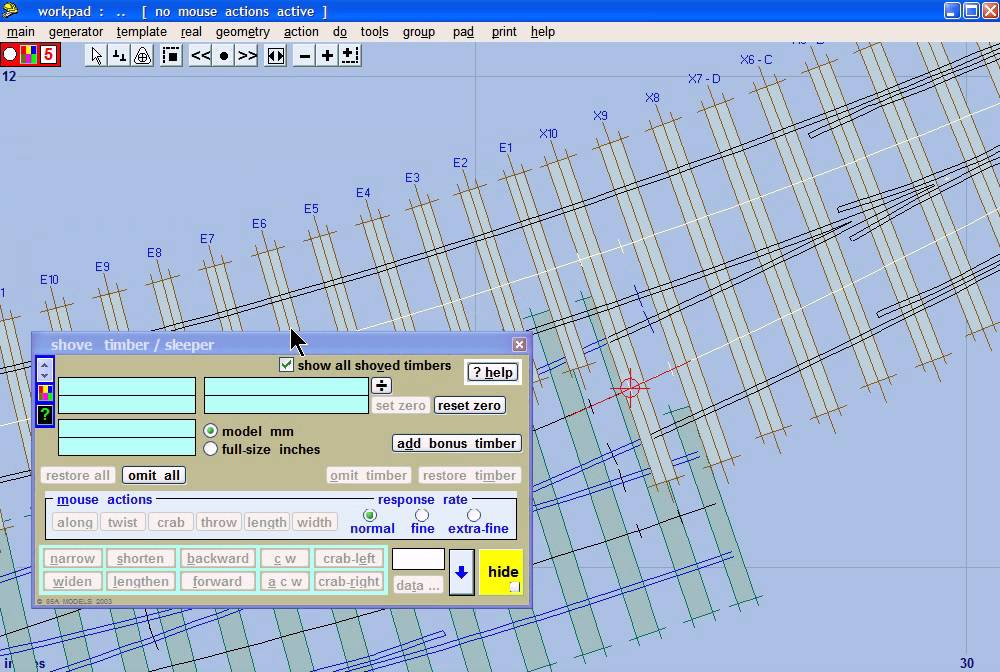Click the white circle icon in red toolbar box
1000x672 pixels.
pyautogui.click(x=10, y=55)
